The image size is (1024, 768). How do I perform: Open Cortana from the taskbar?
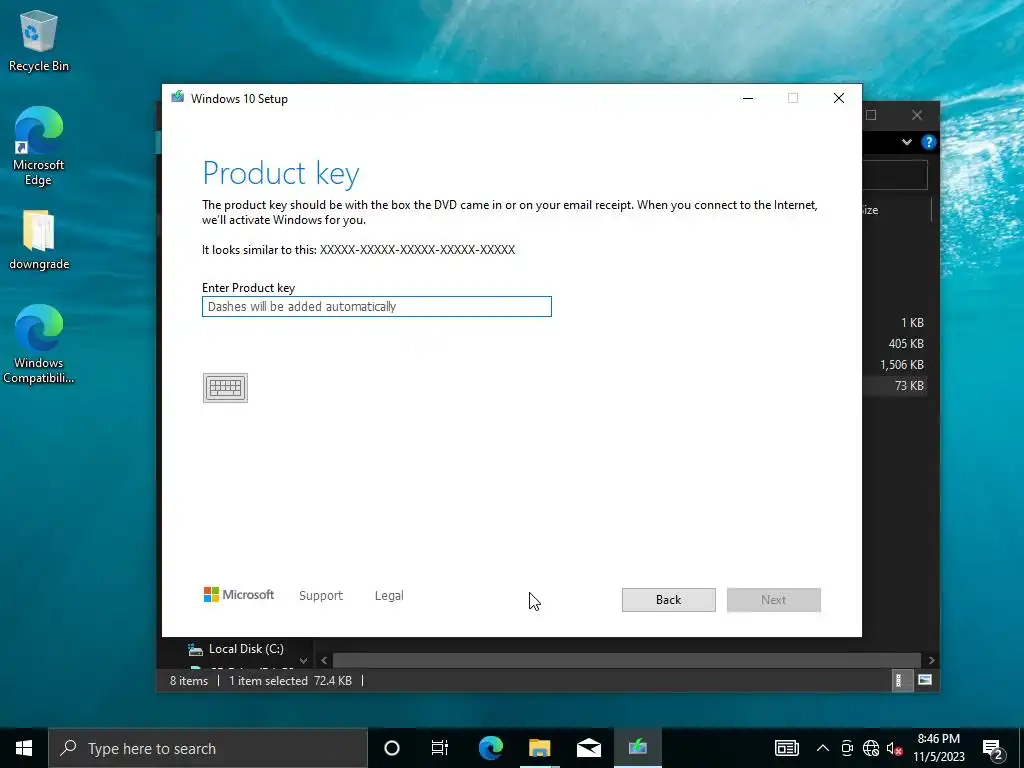(392, 748)
